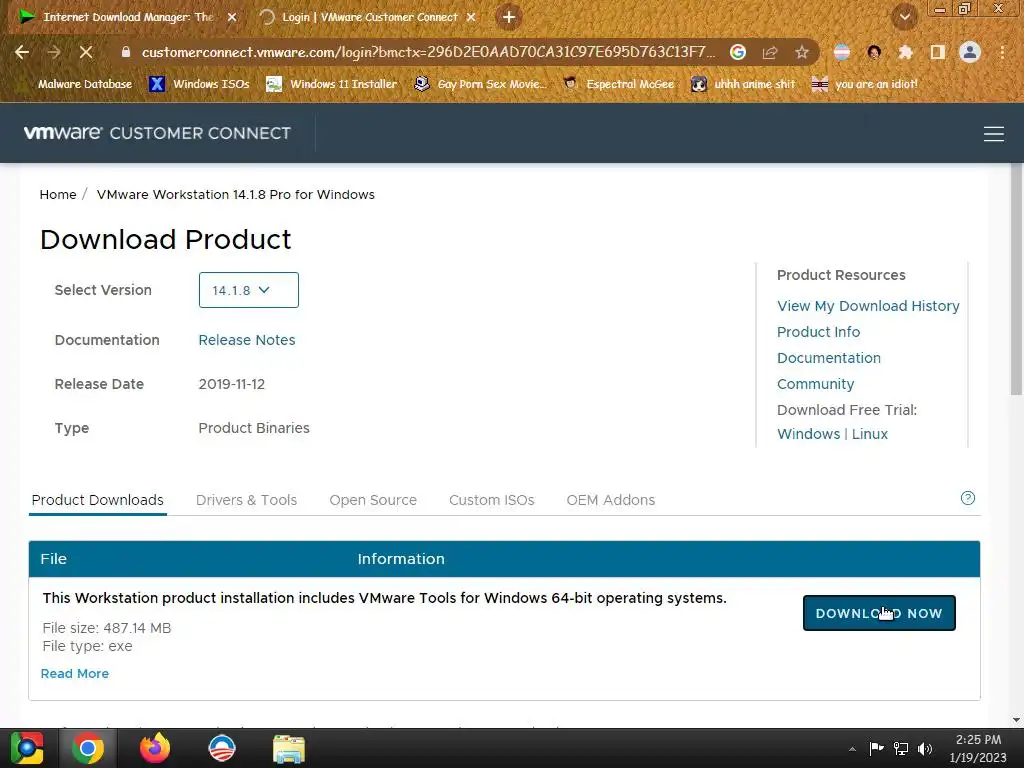The image size is (1024, 768).
Task: Open the File Explorer taskbar icon
Action: 289,748
